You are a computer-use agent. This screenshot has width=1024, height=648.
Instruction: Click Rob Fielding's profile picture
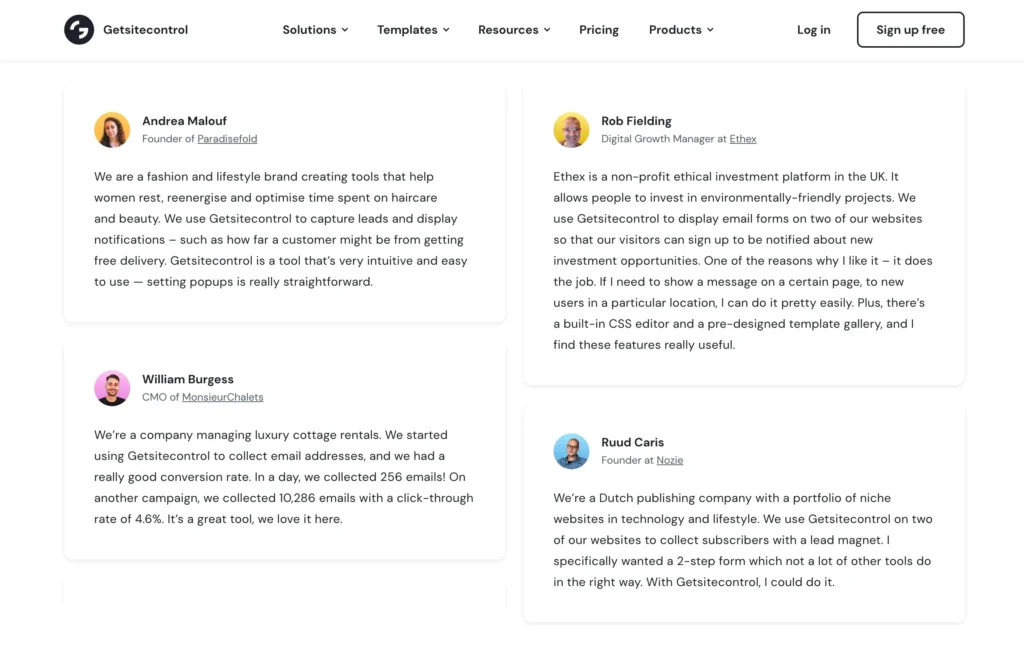[571, 130]
